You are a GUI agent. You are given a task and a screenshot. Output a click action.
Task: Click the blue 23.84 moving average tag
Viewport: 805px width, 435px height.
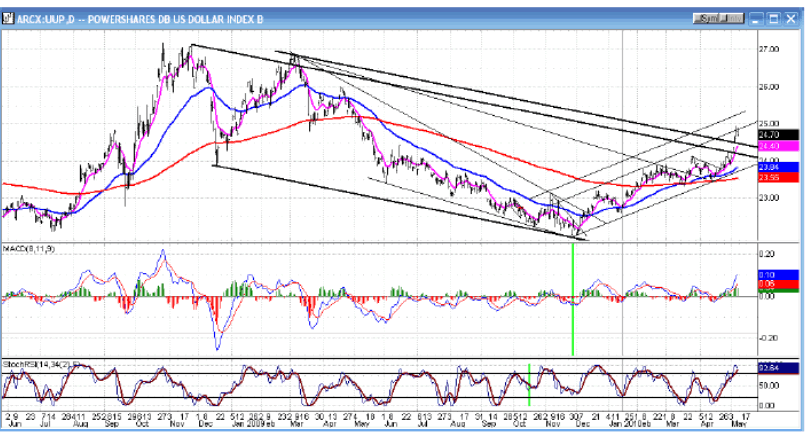click(x=778, y=167)
